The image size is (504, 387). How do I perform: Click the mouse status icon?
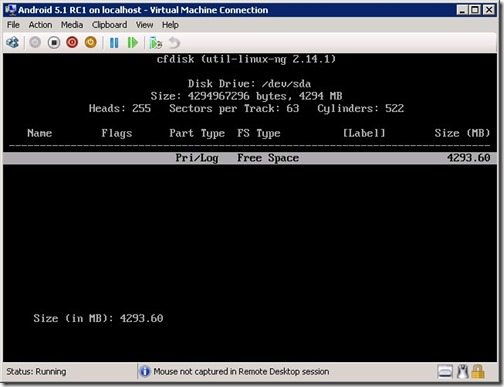tap(462, 371)
